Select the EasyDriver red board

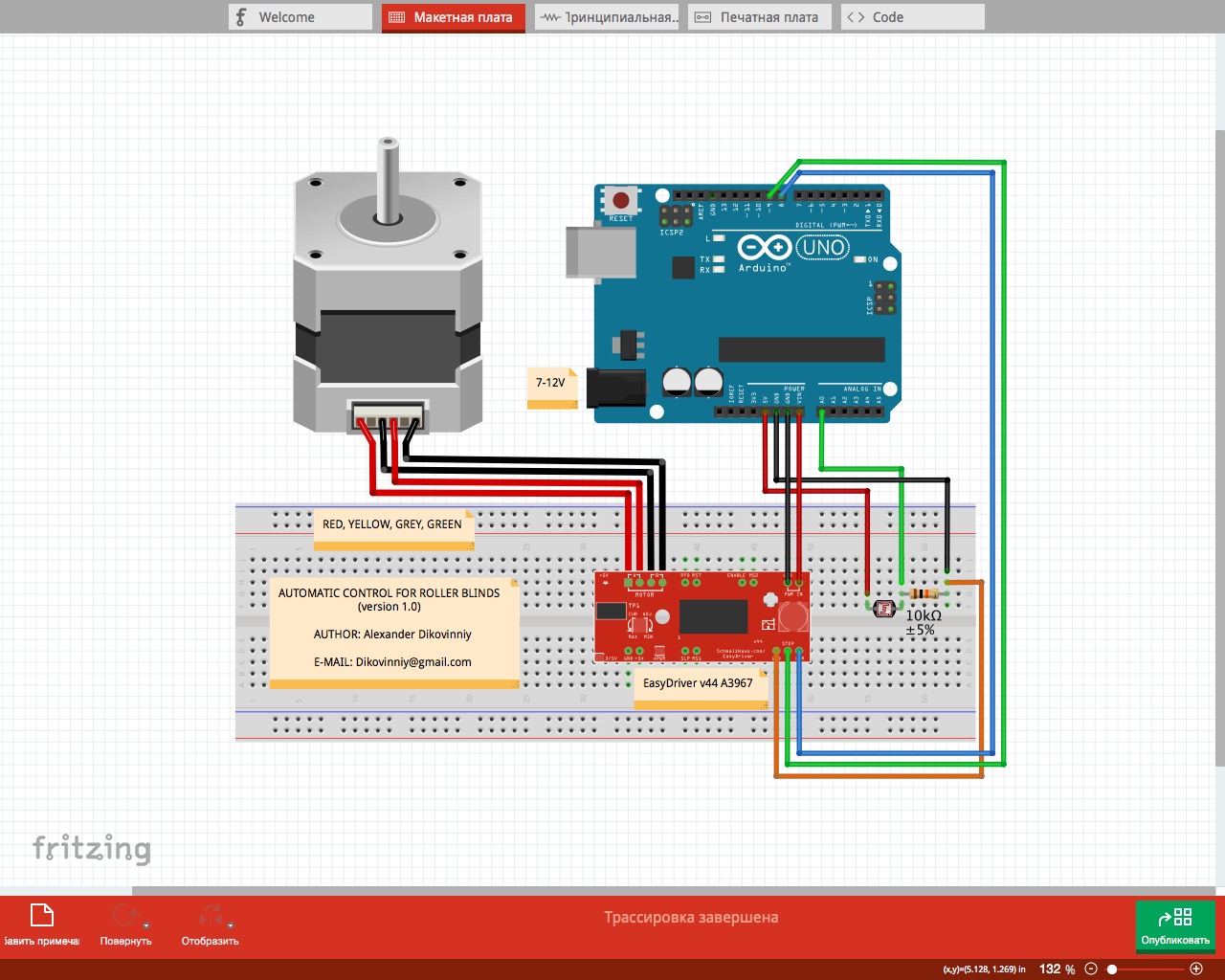[727, 617]
